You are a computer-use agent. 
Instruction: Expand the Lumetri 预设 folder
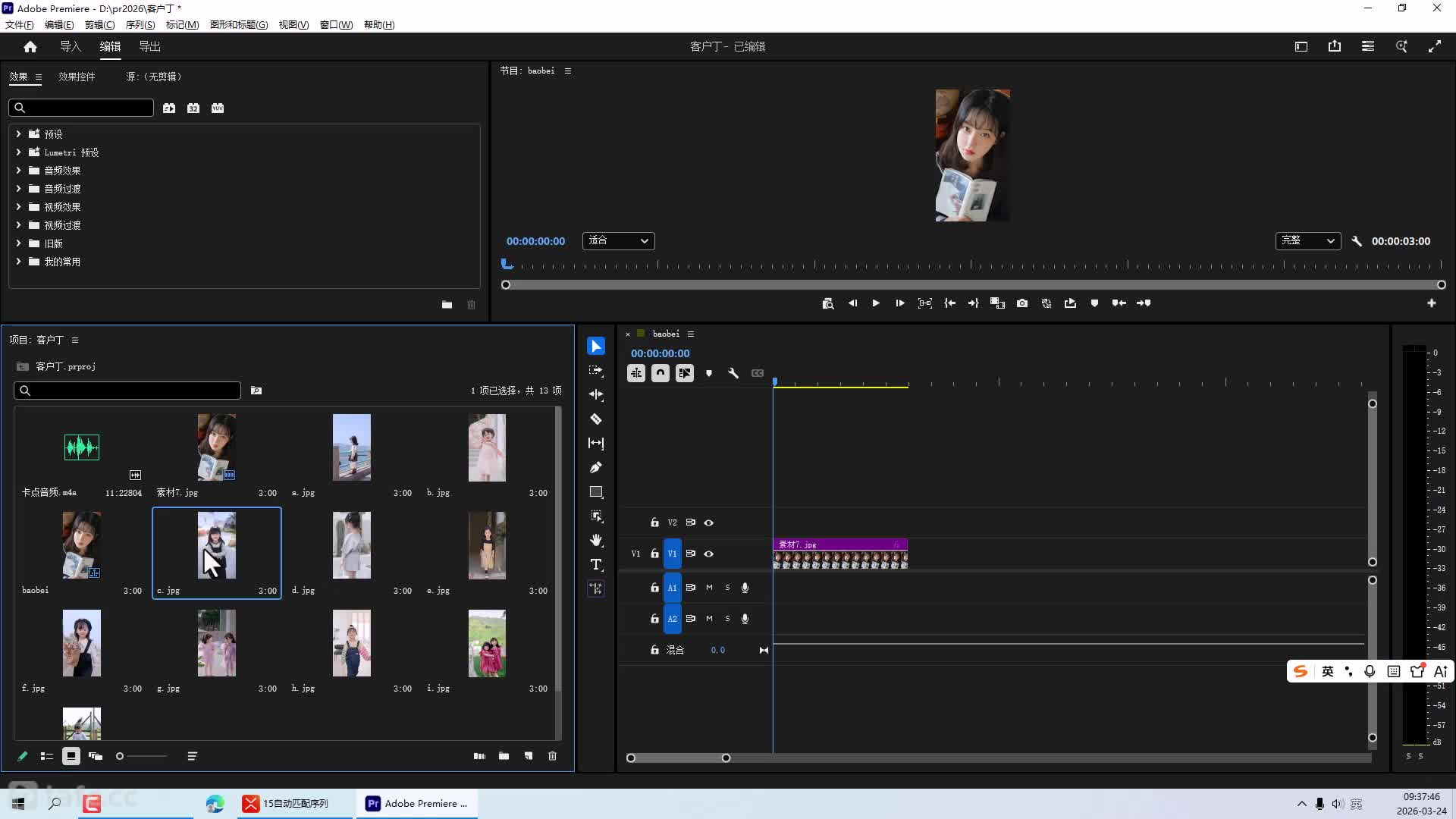coord(18,152)
